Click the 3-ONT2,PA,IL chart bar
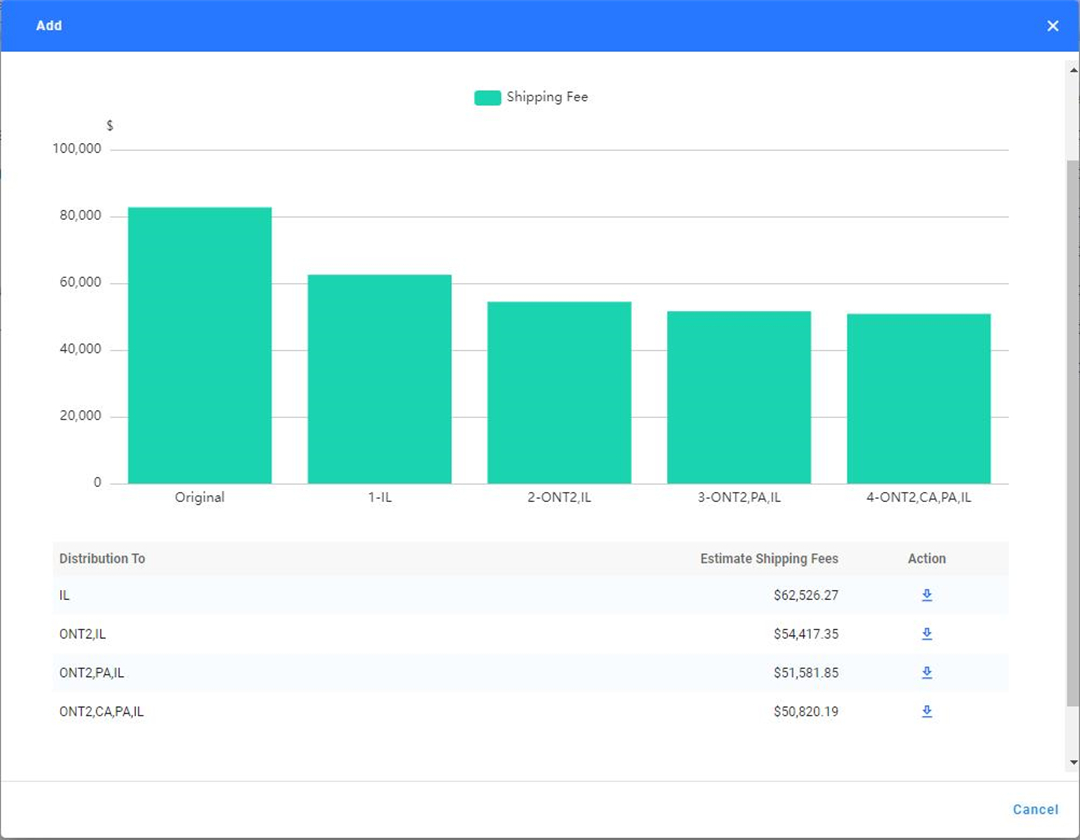The image size is (1080, 840). pyautogui.click(x=739, y=397)
